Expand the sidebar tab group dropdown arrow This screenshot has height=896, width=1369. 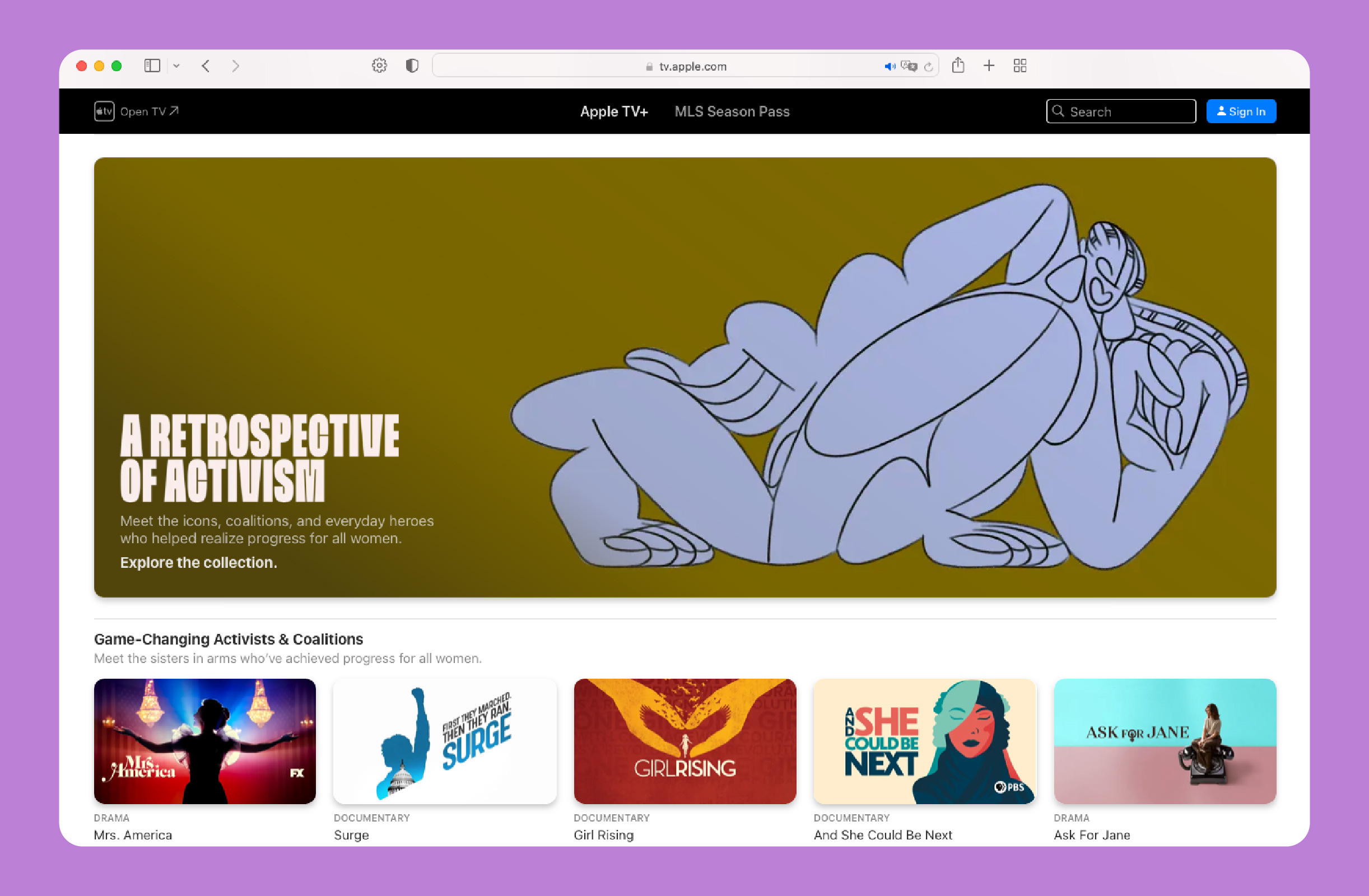176,66
